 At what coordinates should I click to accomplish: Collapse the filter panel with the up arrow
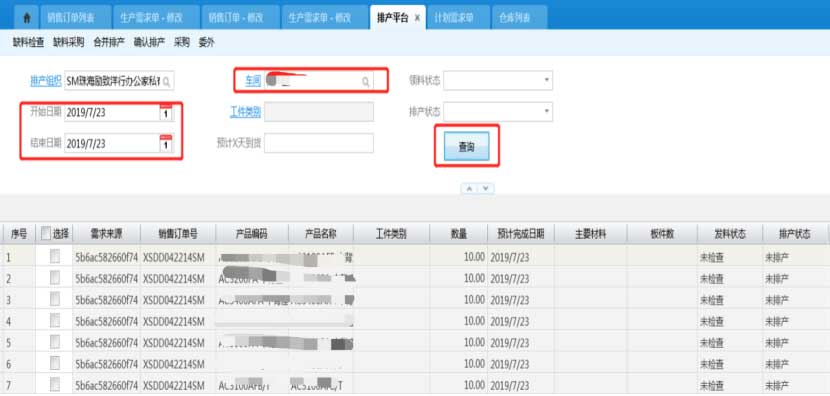[x=470, y=188]
